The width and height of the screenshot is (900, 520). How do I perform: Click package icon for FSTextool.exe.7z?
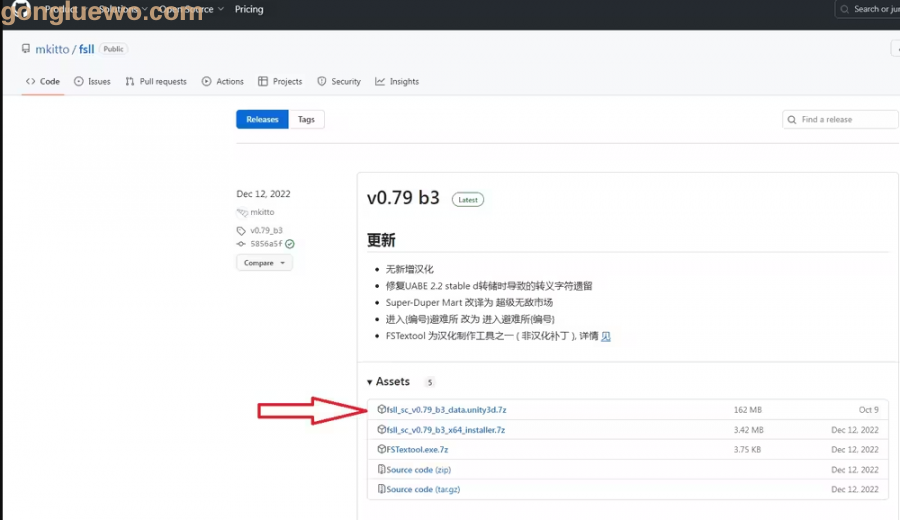(x=381, y=449)
